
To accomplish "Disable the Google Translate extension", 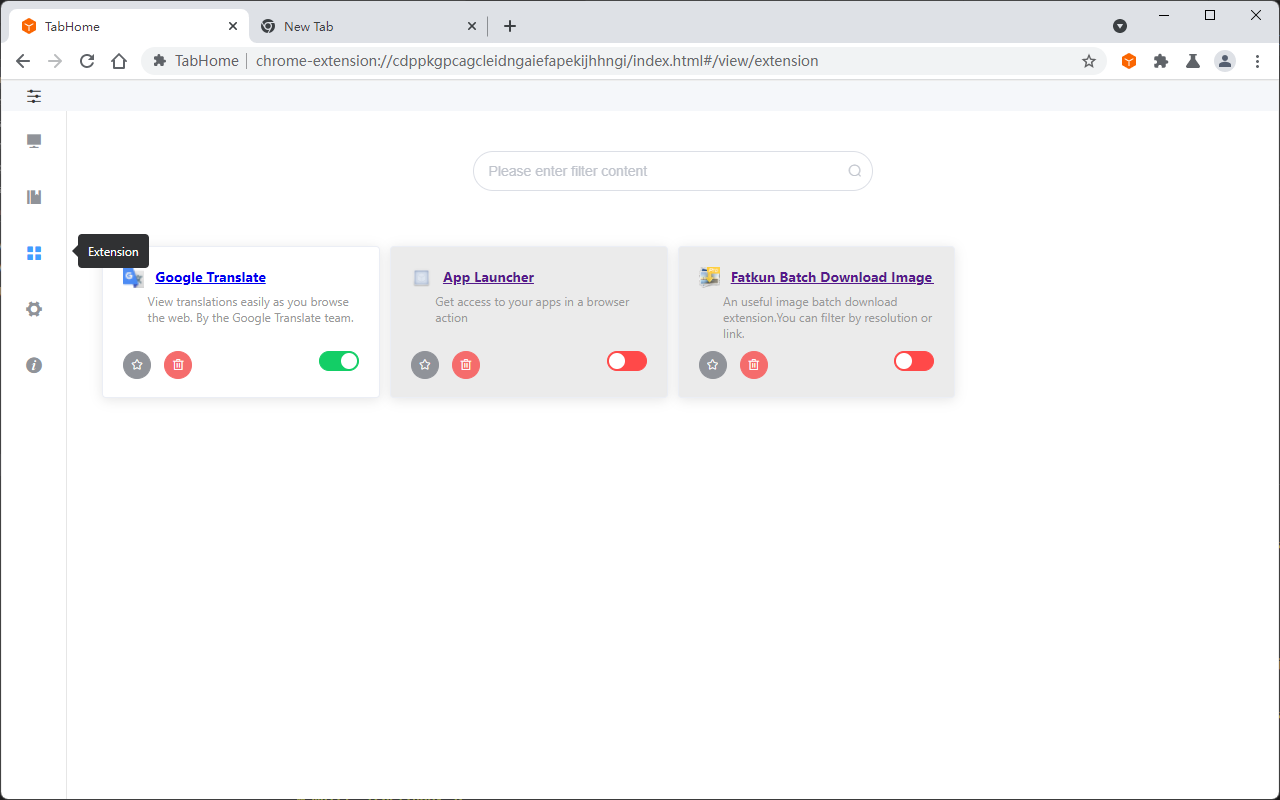I will click(339, 360).
